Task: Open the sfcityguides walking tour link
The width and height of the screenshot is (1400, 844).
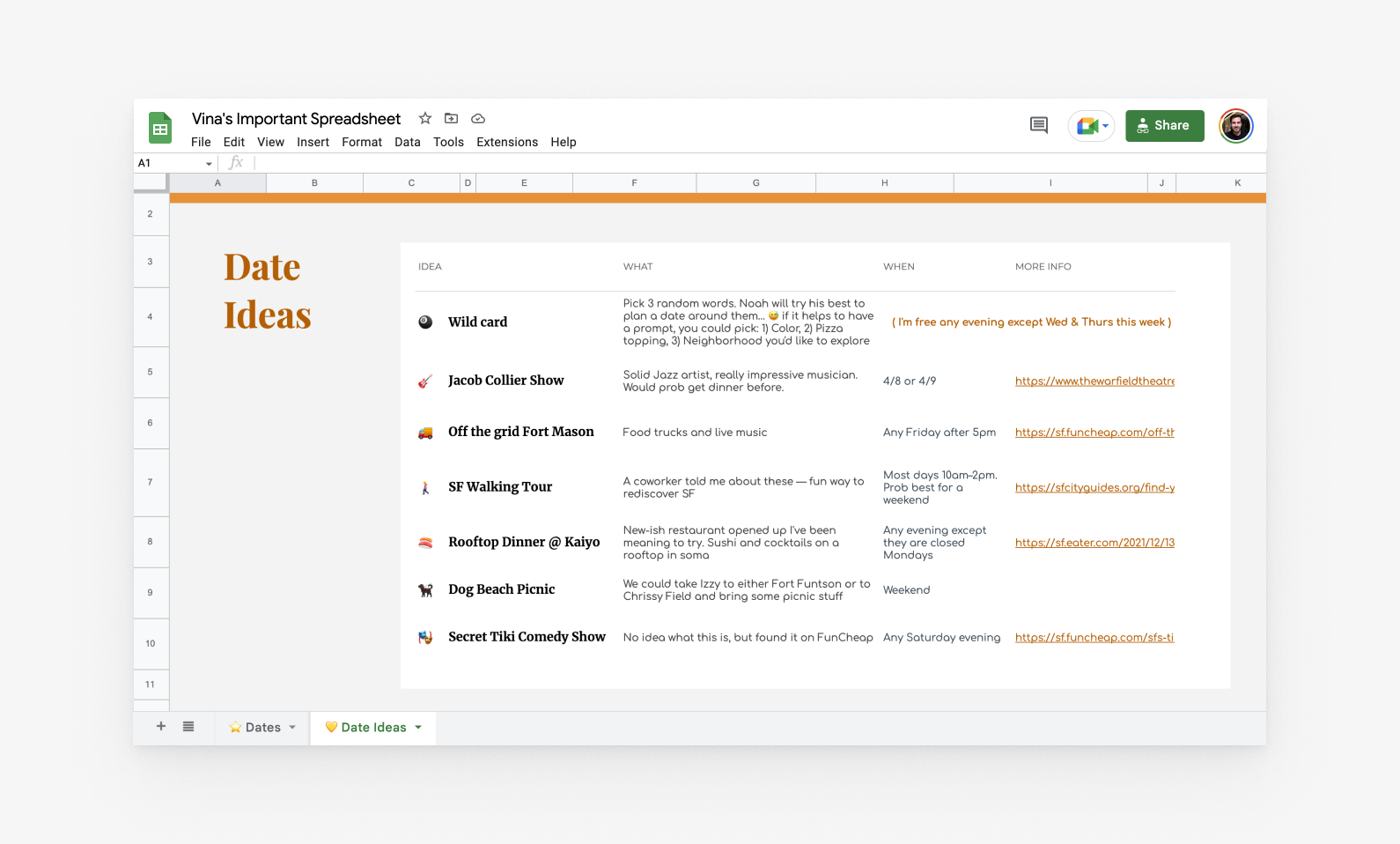Action: [x=1094, y=487]
